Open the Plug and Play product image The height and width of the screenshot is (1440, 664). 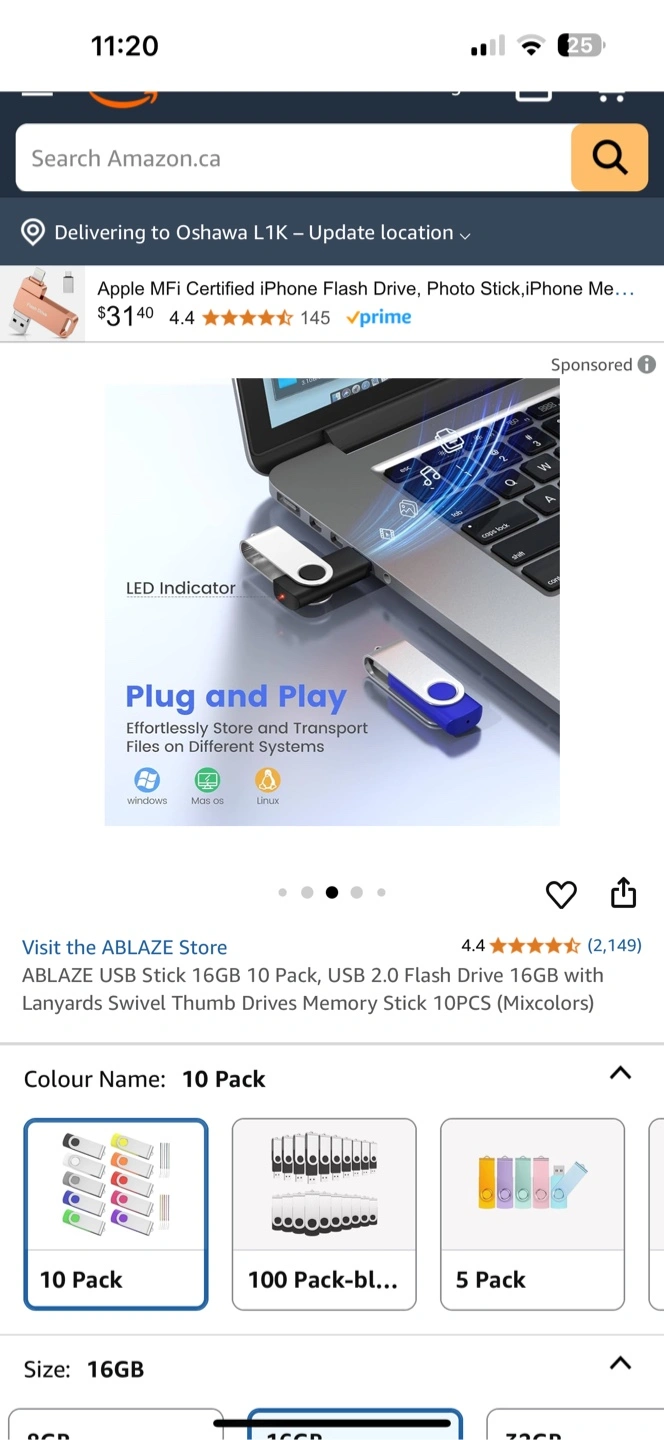click(x=332, y=602)
